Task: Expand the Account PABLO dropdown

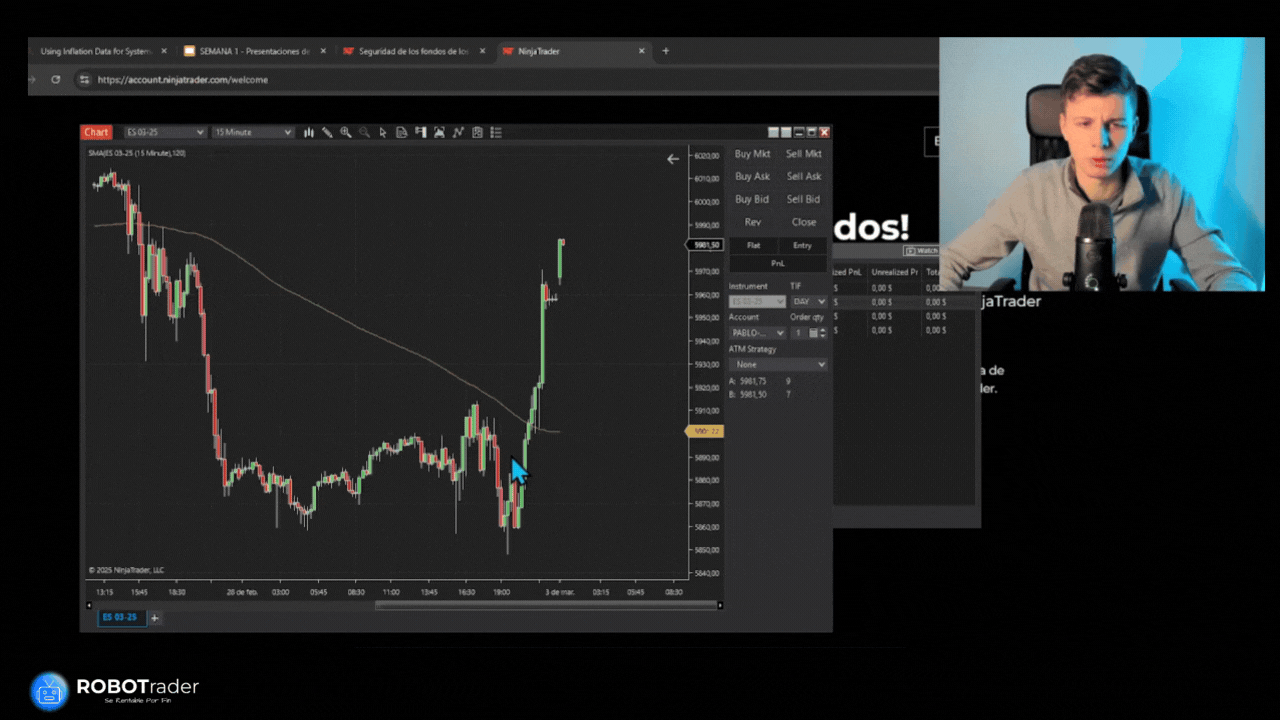Action: coord(757,333)
